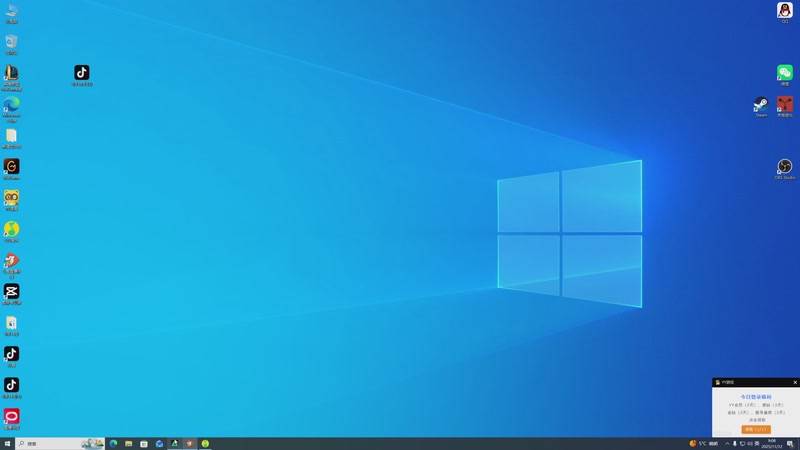Click the orange claim button in YY popup

[x=756, y=429]
